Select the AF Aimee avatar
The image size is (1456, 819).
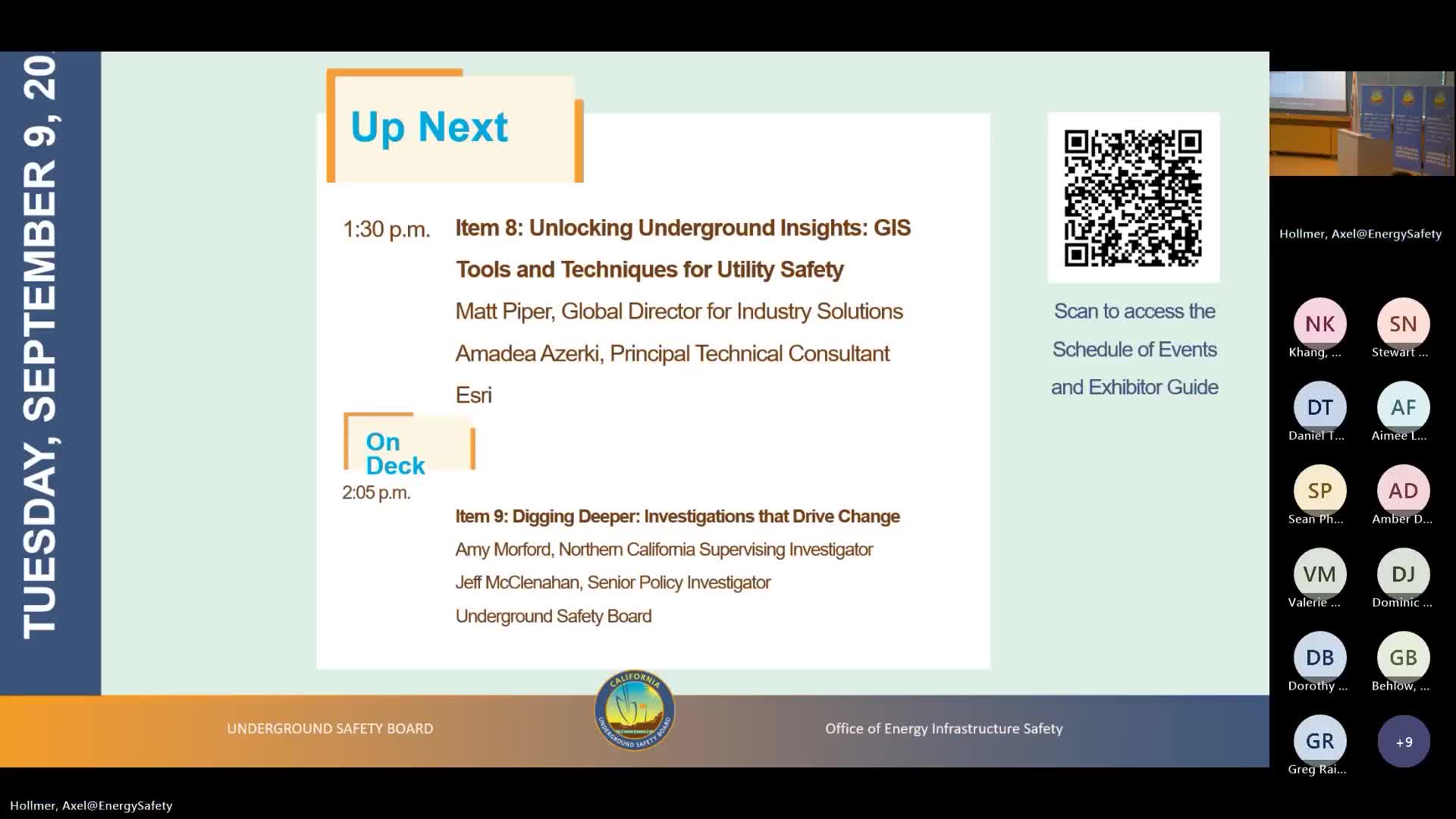1403,407
